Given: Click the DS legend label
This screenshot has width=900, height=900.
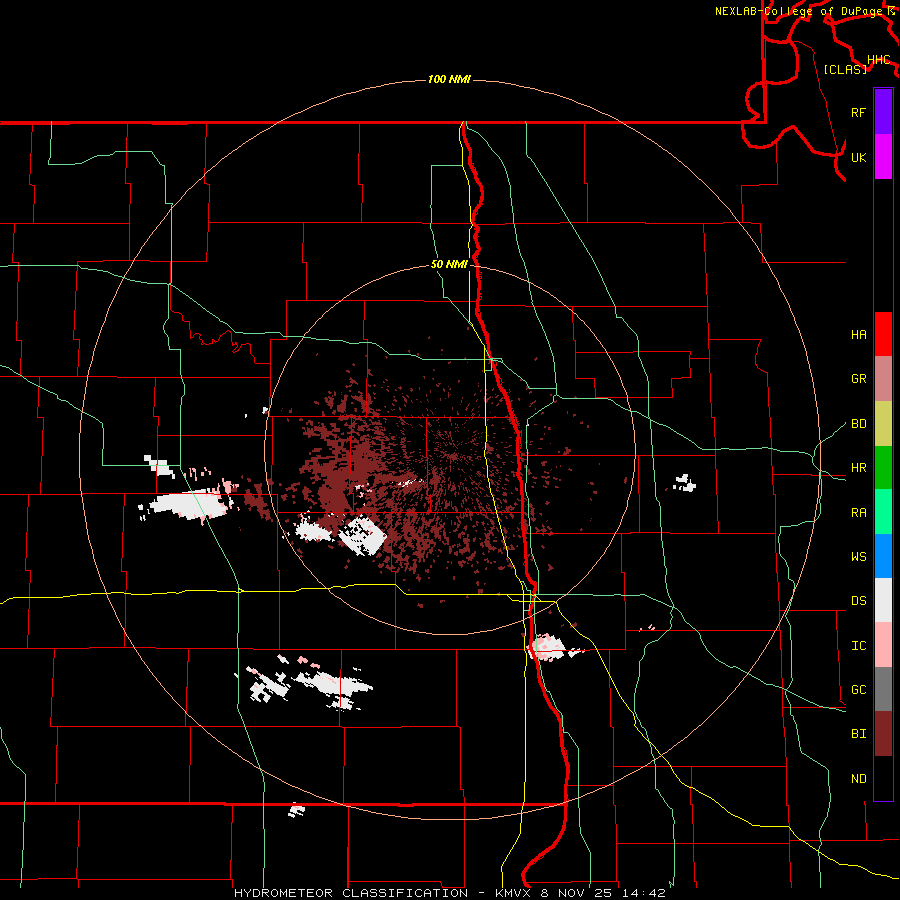Looking at the screenshot, I should click(858, 601).
